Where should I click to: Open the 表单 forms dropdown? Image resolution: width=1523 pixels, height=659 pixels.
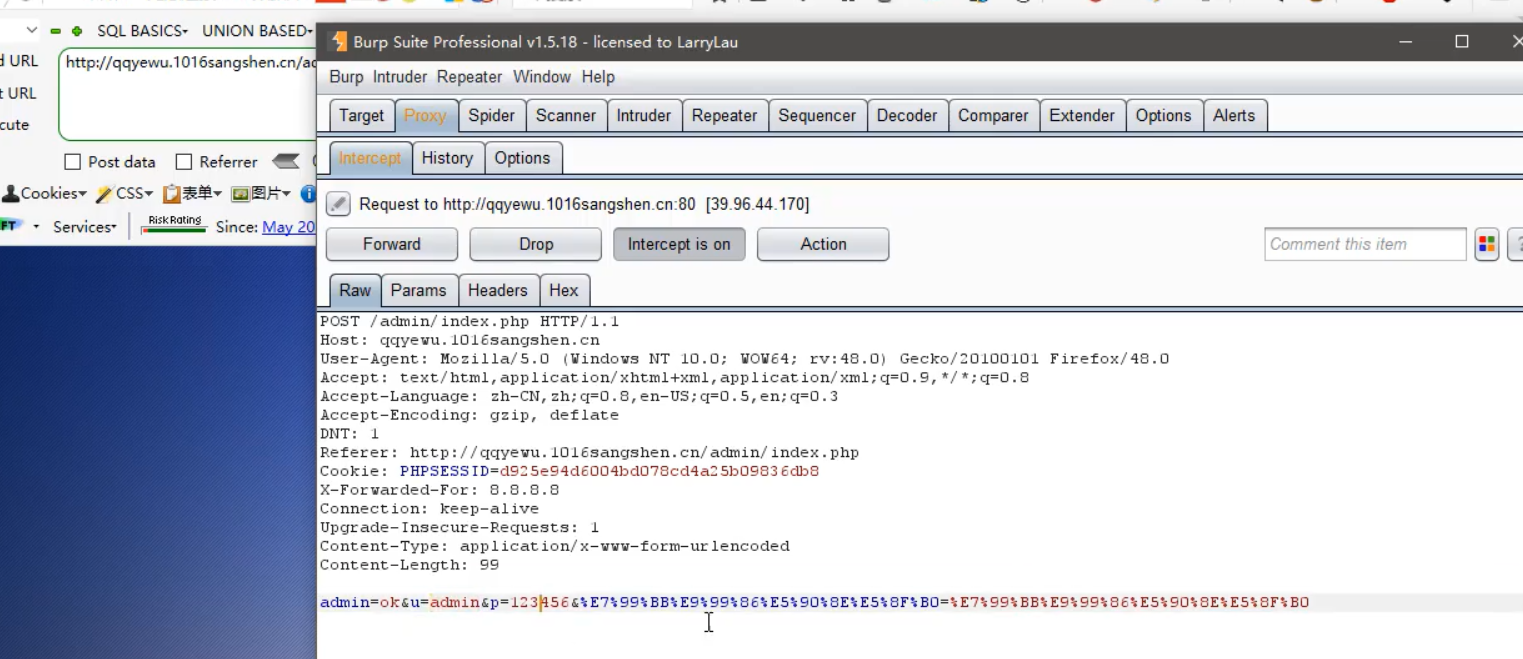(193, 193)
